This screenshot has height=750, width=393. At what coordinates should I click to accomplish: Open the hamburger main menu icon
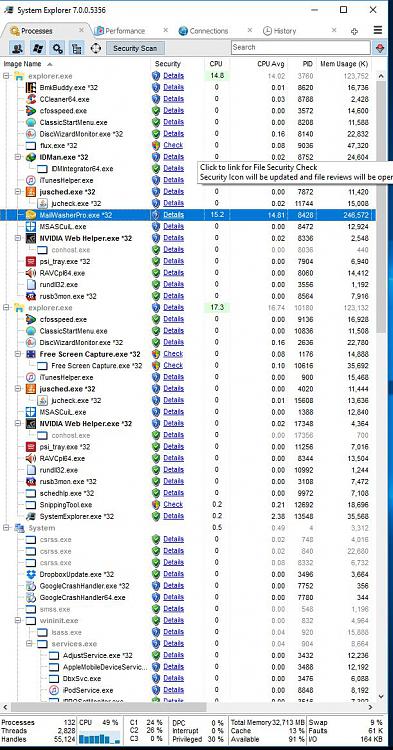click(378, 30)
